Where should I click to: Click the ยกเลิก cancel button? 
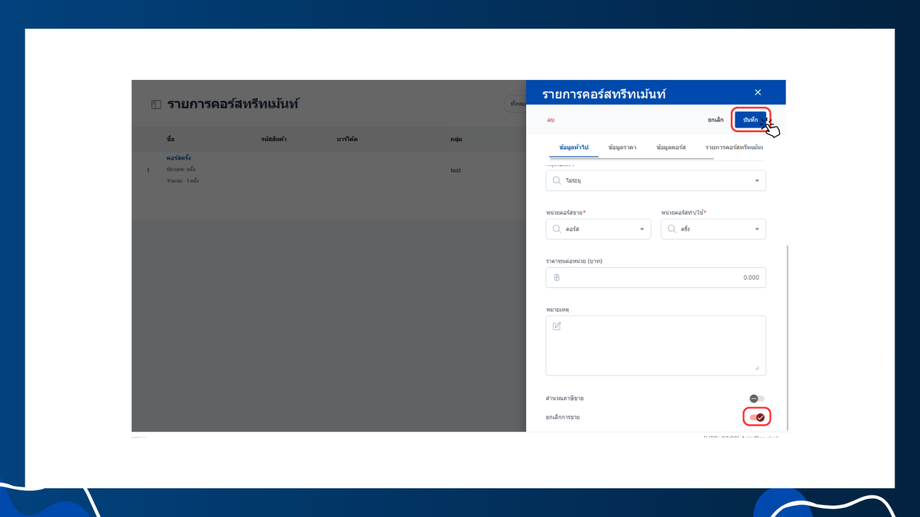715,120
